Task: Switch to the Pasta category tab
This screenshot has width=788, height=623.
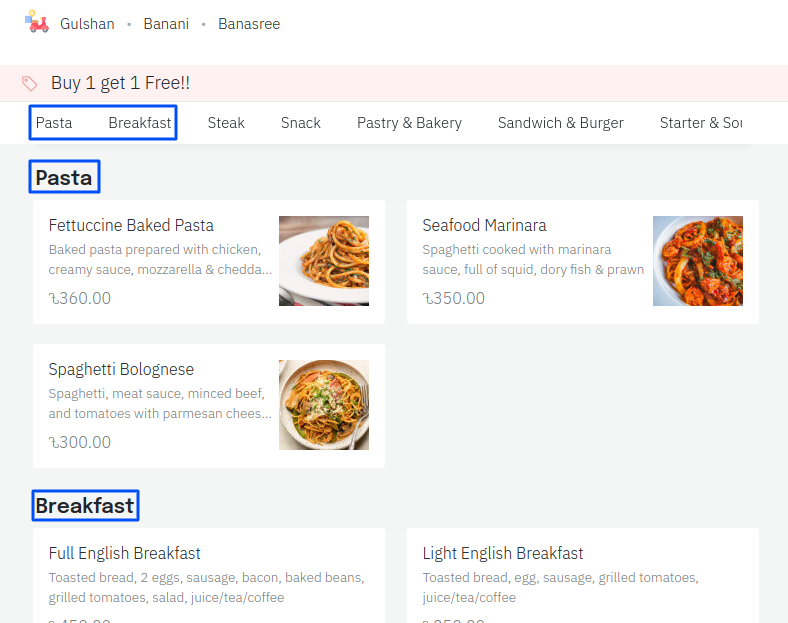Action: (x=54, y=123)
